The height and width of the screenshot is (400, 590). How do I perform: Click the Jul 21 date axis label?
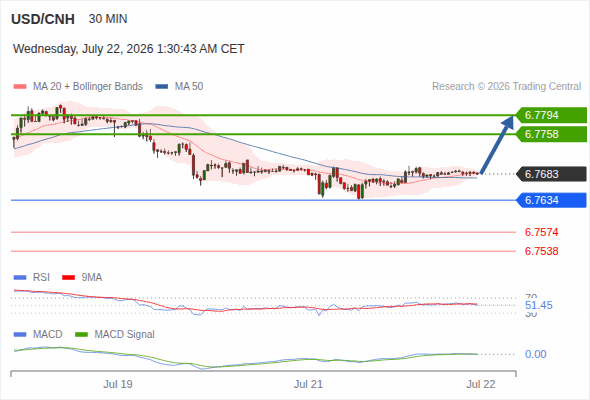click(308, 384)
